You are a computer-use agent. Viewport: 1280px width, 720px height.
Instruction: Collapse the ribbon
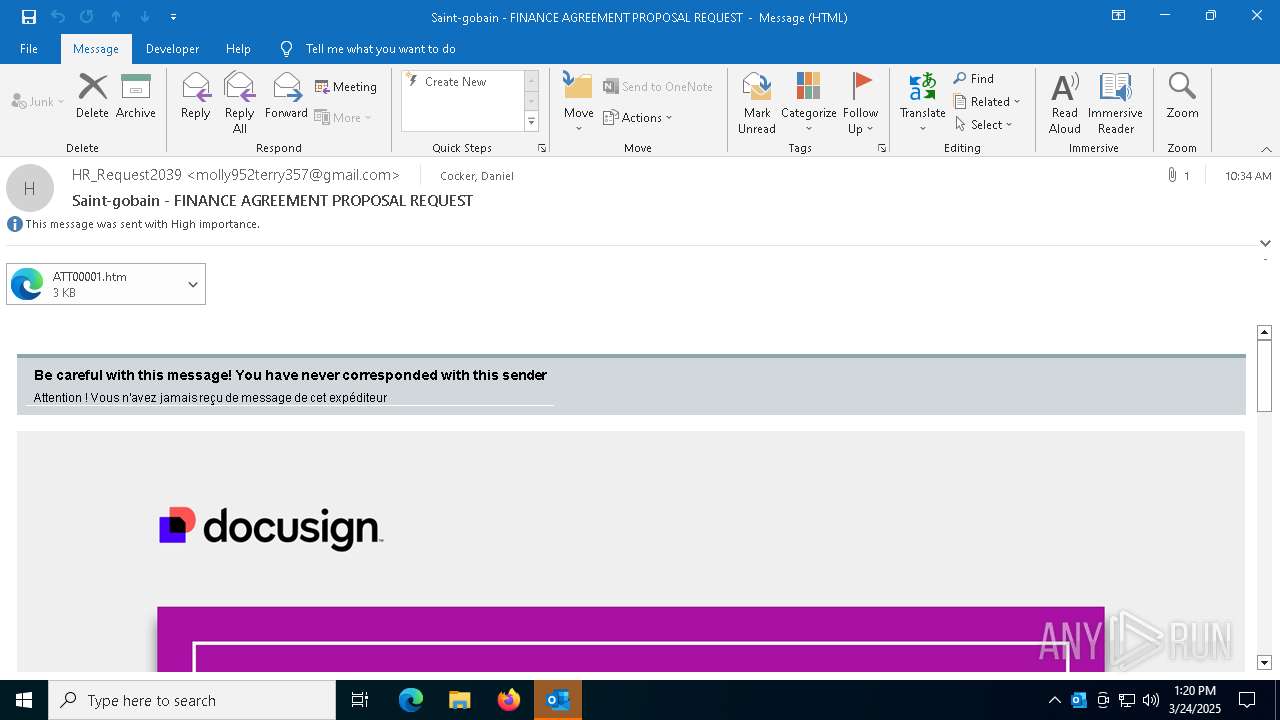(1266, 149)
